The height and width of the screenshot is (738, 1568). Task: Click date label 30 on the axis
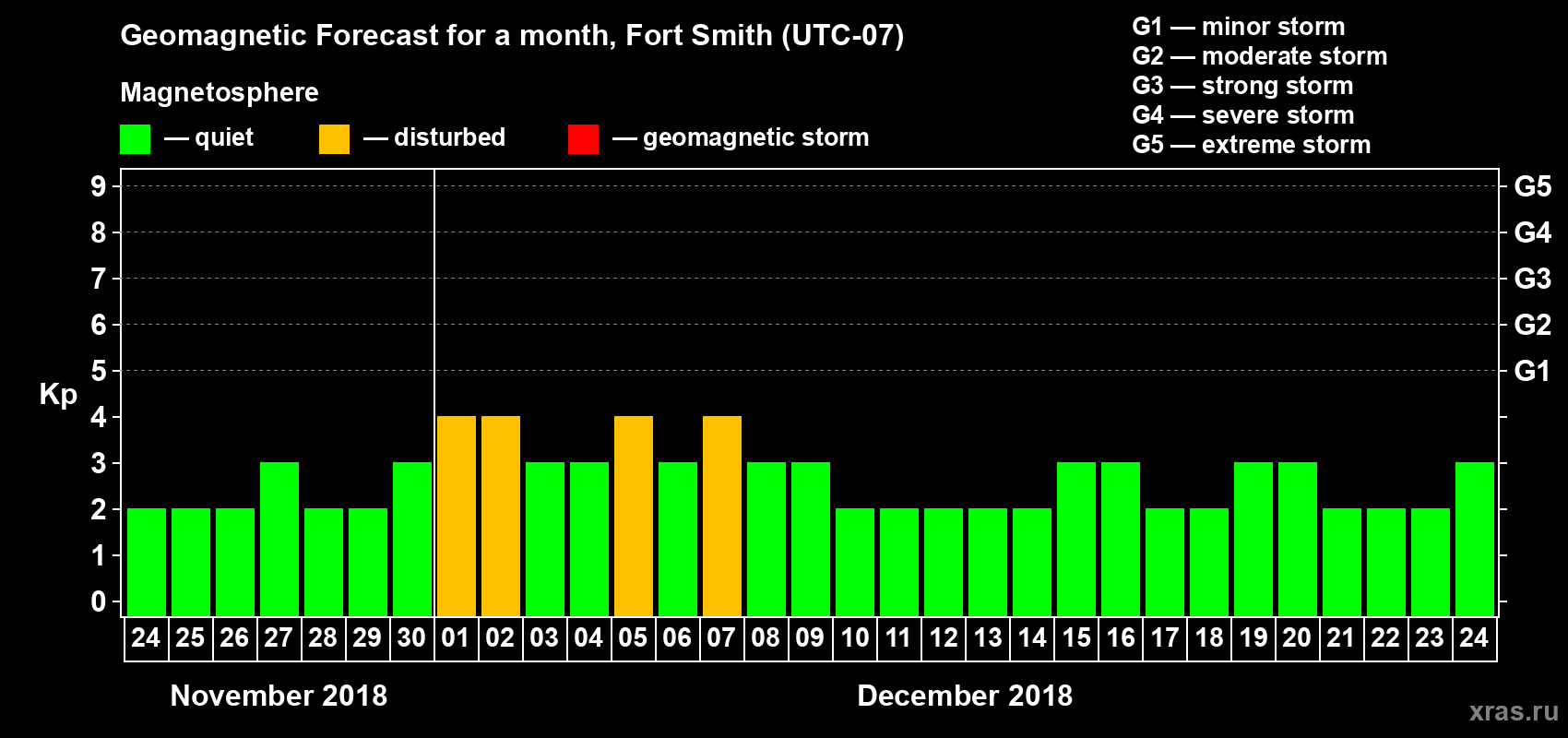[411, 637]
